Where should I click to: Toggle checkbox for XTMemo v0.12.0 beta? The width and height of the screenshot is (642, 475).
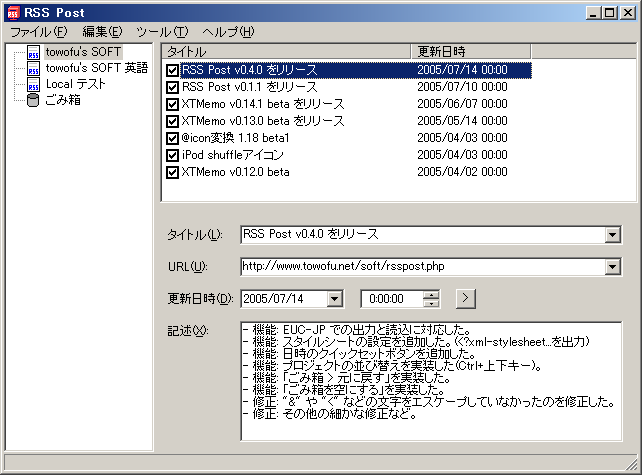(x=172, y=172)
